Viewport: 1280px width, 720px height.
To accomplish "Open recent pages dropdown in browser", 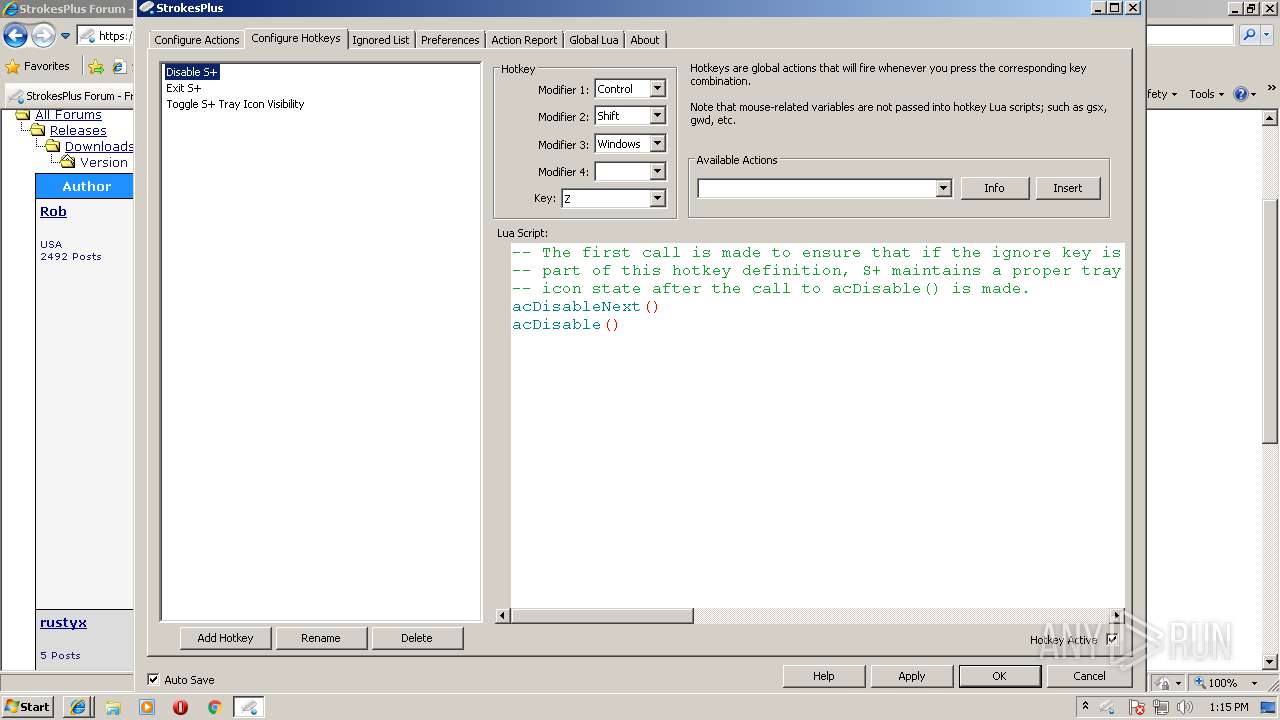I will [x=66, y=36].
